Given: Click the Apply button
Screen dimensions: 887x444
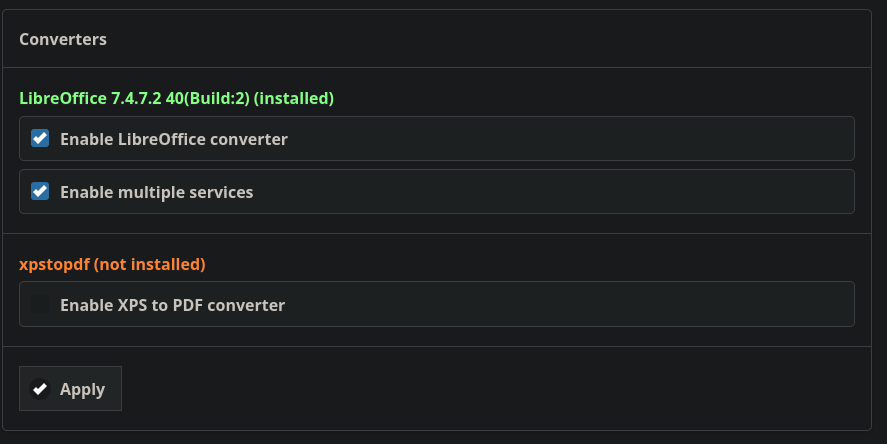Looking at the screenshot, I should coord(70,389).
